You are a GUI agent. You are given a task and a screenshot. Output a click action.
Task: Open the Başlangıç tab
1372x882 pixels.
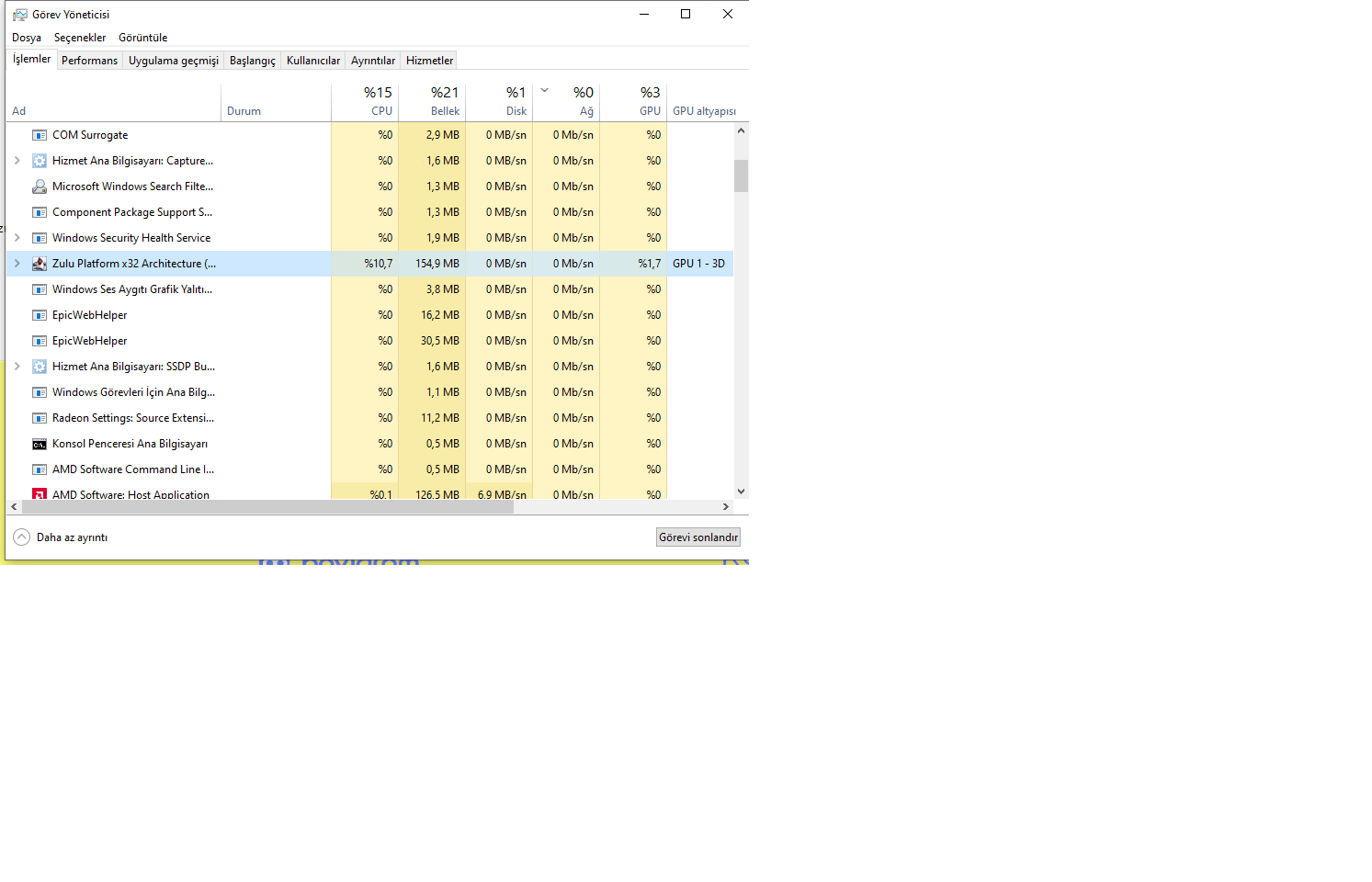(x=252, y=61)
